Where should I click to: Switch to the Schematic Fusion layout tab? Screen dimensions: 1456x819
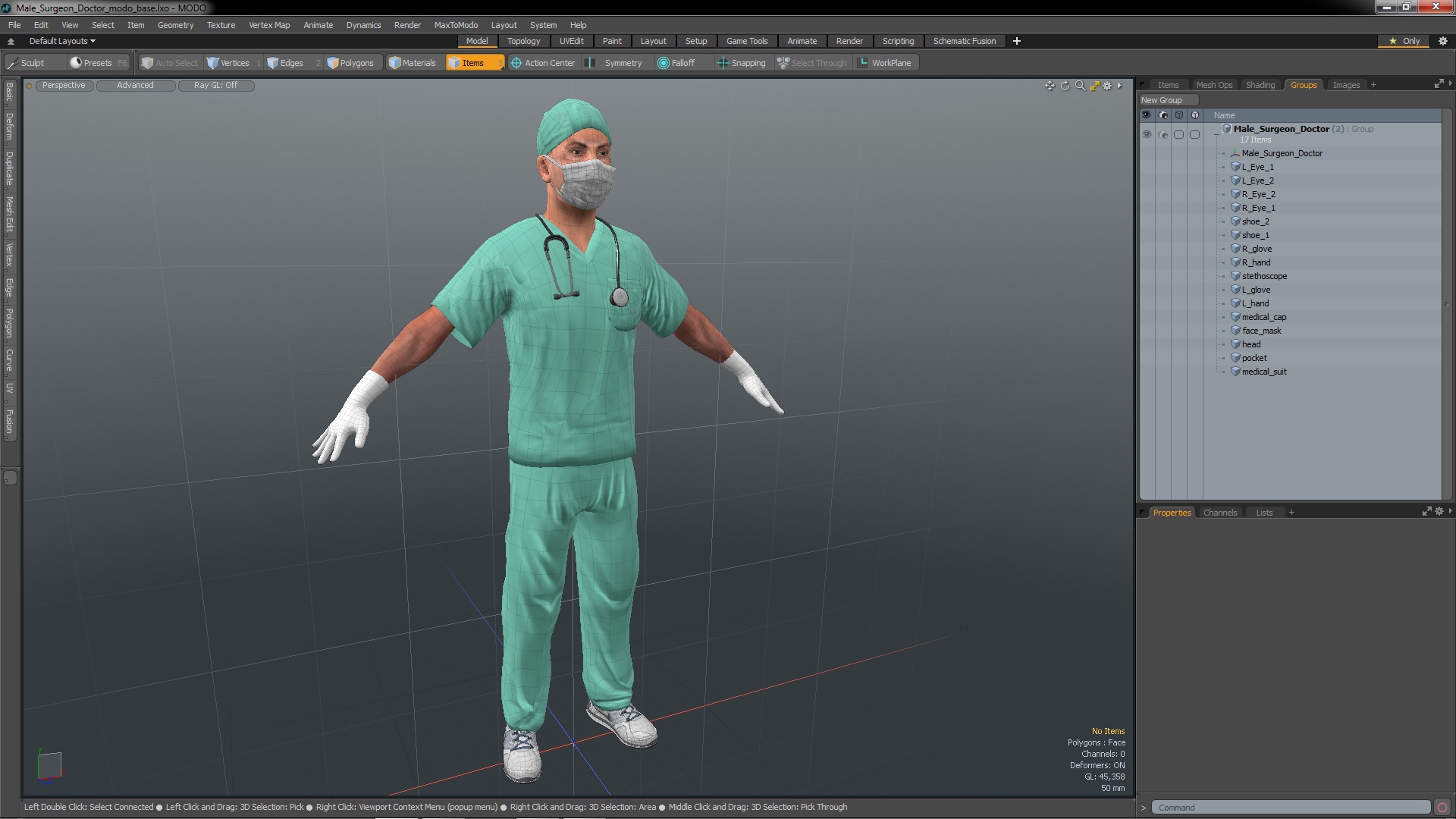[x=964, y=41]
